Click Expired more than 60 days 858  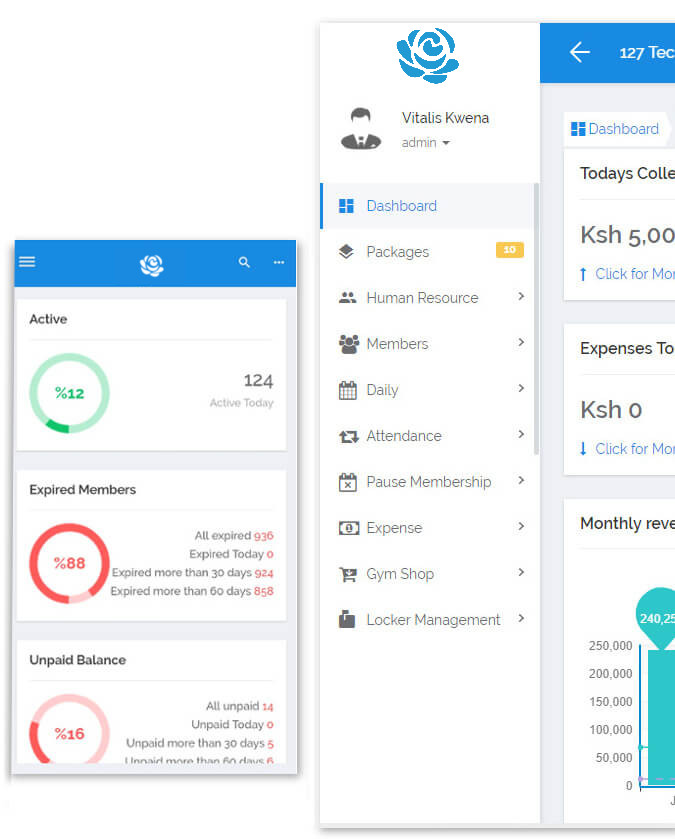tap(192, 591)
